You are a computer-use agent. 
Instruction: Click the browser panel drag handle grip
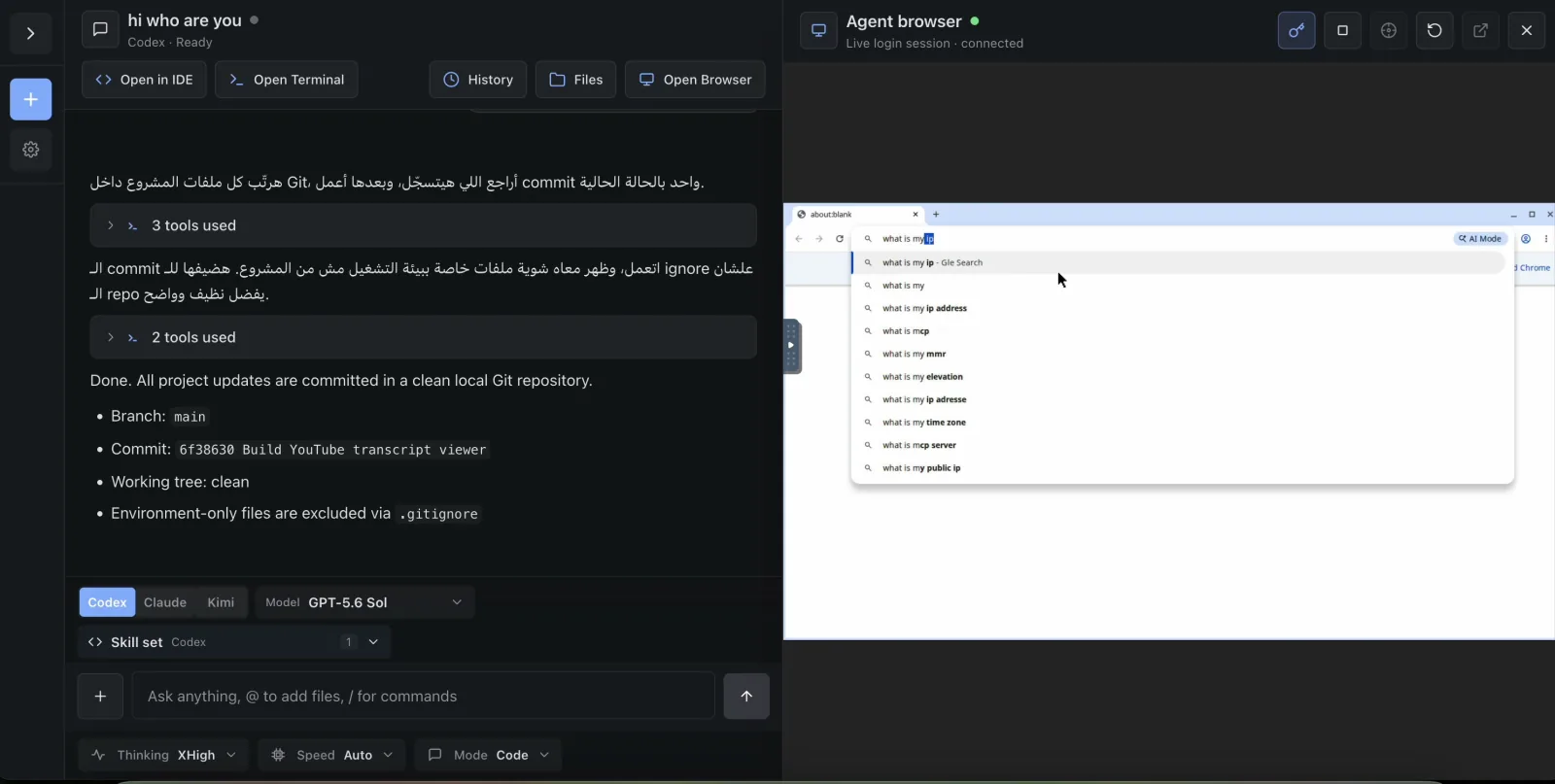point(791,346)
